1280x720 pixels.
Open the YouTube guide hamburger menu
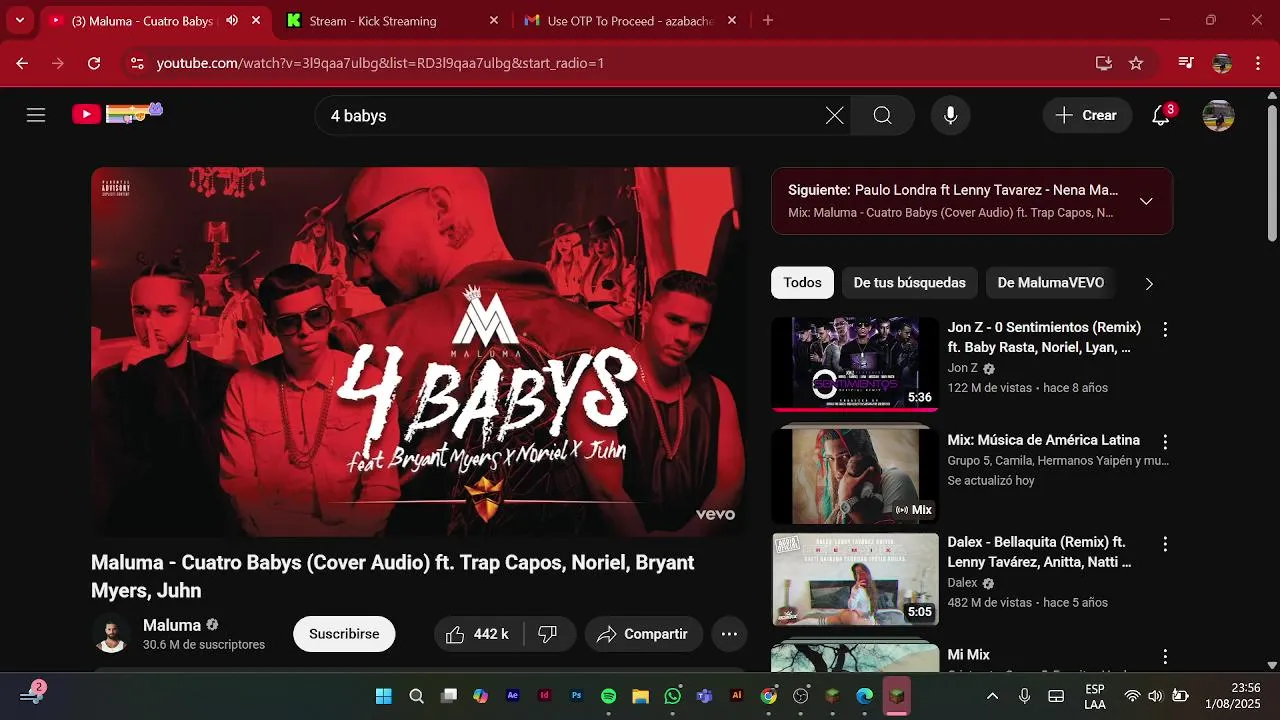[36, 115]
